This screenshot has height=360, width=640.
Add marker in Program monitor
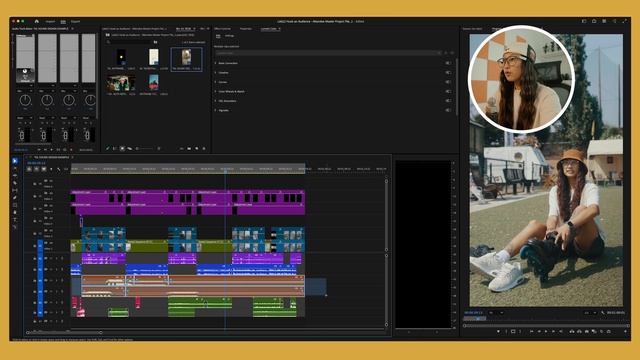(498, 331)
